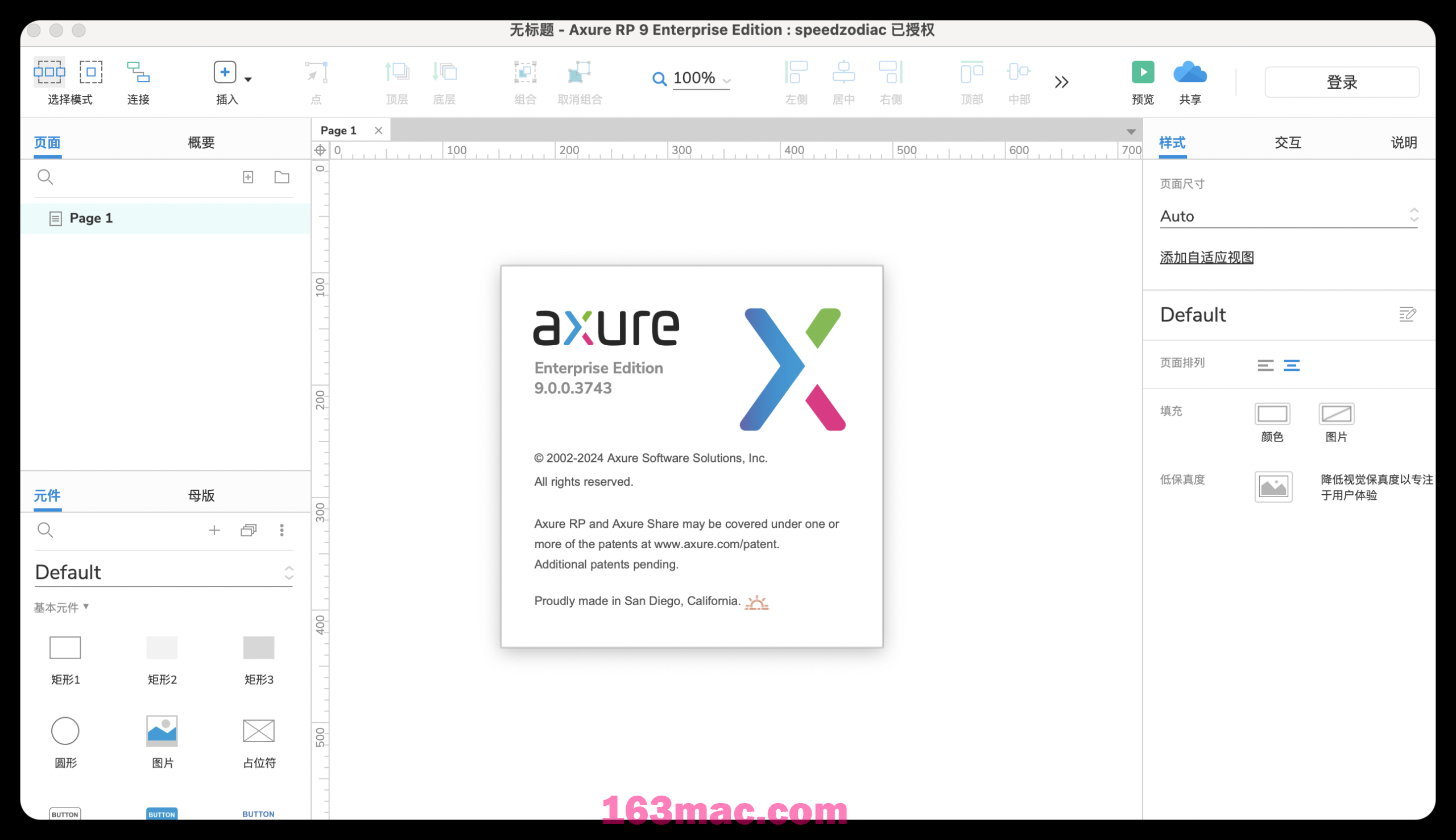Send to back with 底层
Screen dimensions: 1456x840
[444, 72]
